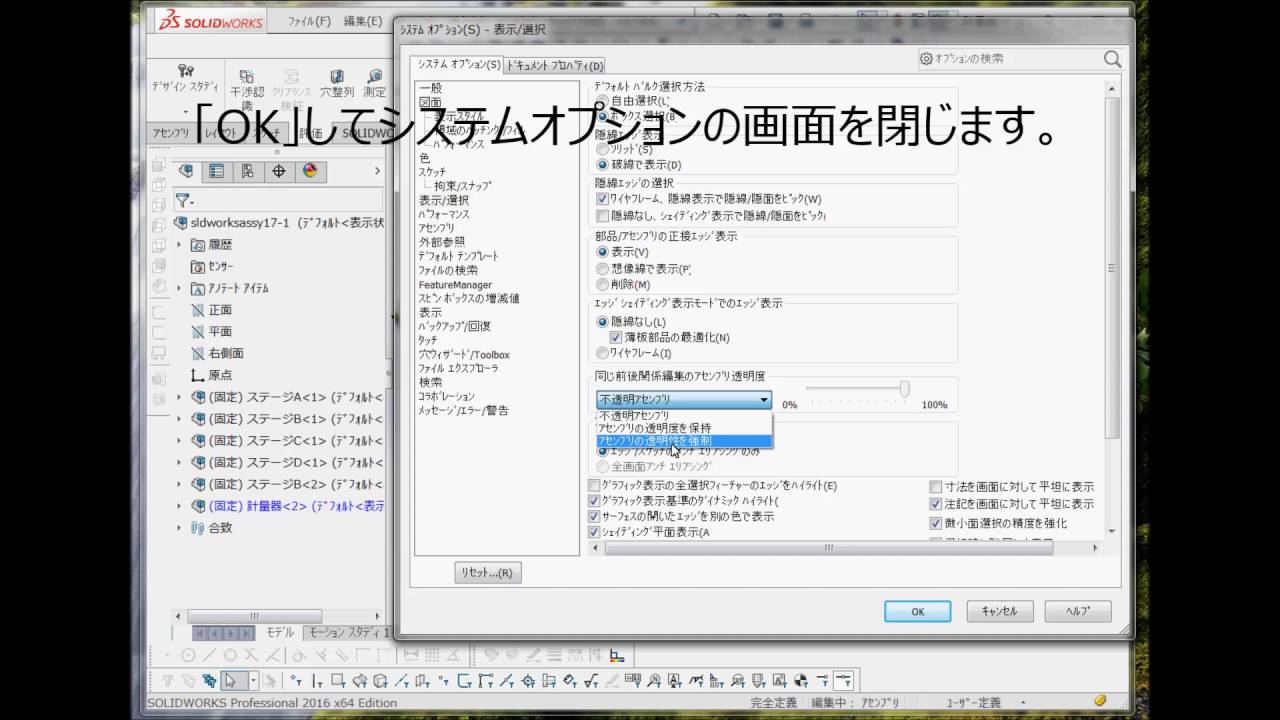This screenshot has height=720, width=1280.
Task: Click the filter funnel icon in the tree
Action: (185, 201)
